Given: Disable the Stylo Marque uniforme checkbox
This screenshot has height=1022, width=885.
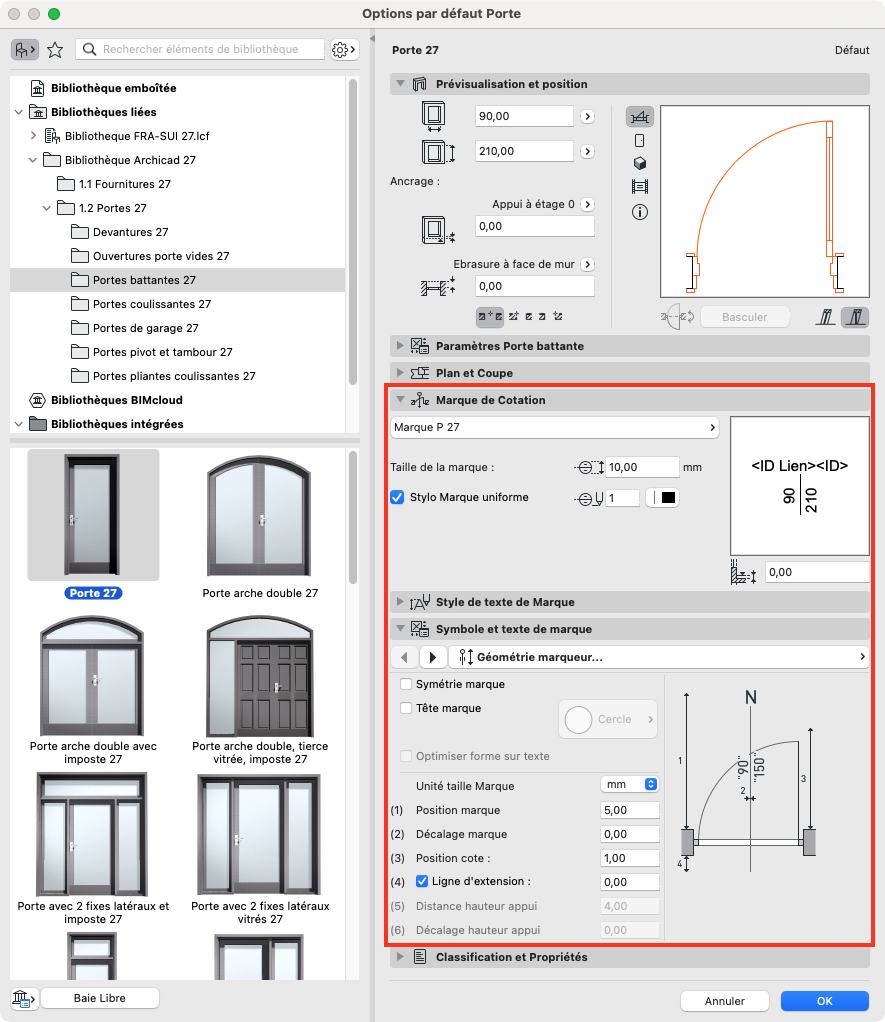Looking at the screenshot, I should pos(397,497).
